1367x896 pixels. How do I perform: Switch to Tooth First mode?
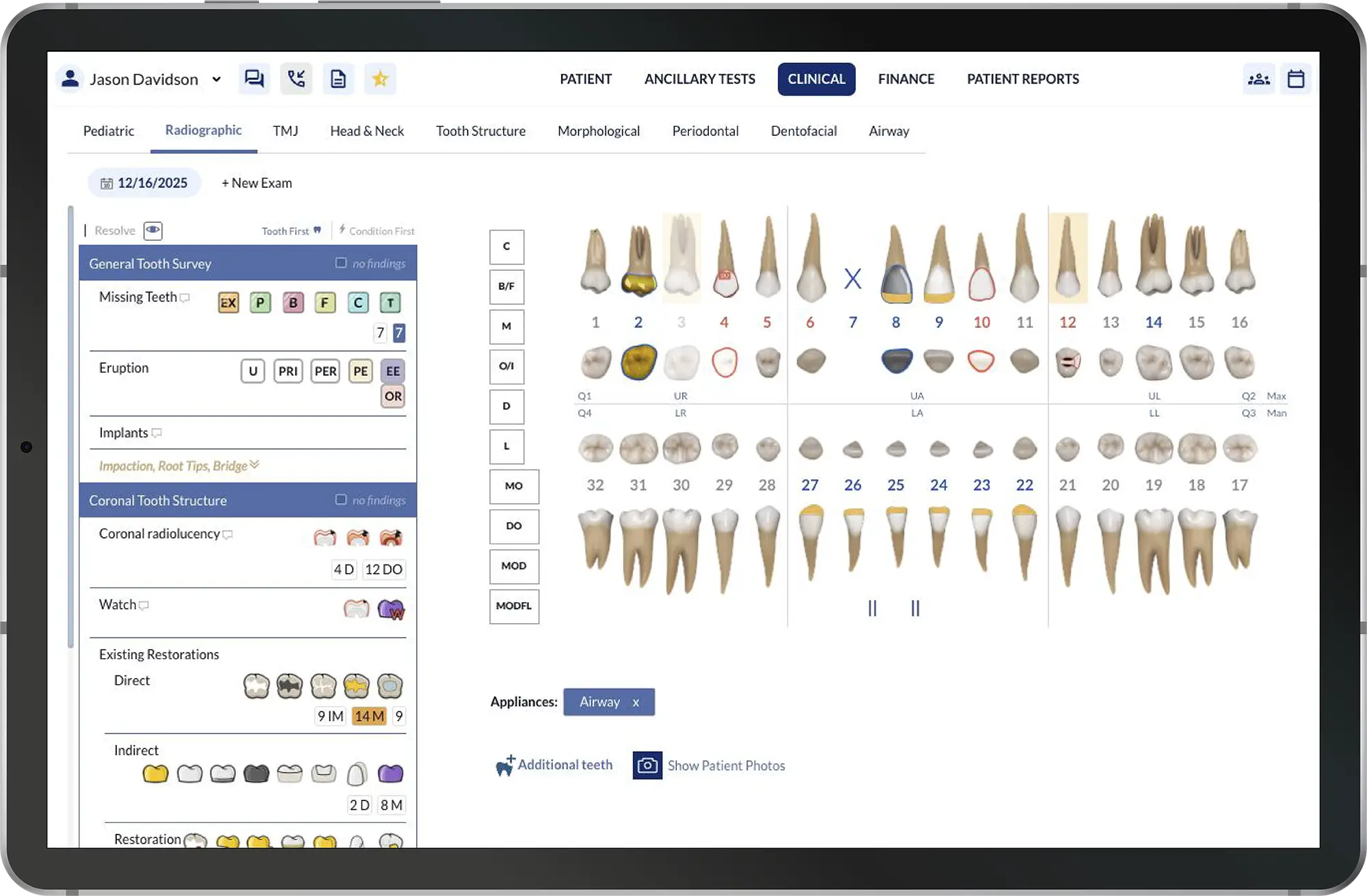[291, 231]
